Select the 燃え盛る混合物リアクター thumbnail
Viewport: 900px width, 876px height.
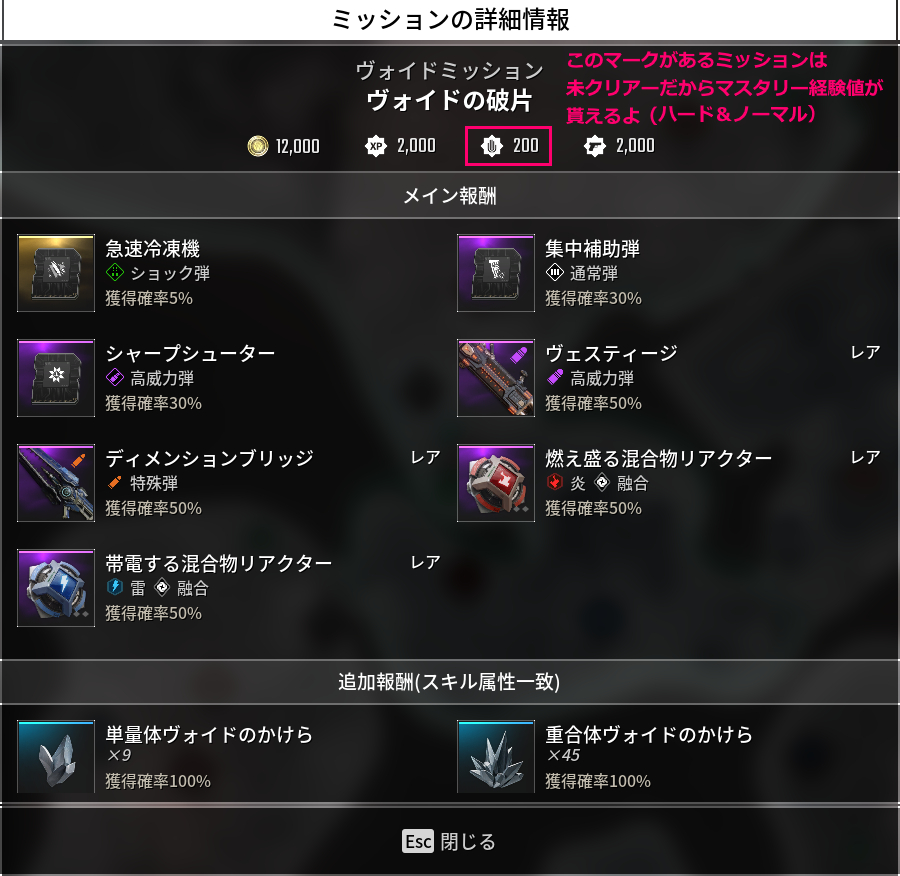496,483
